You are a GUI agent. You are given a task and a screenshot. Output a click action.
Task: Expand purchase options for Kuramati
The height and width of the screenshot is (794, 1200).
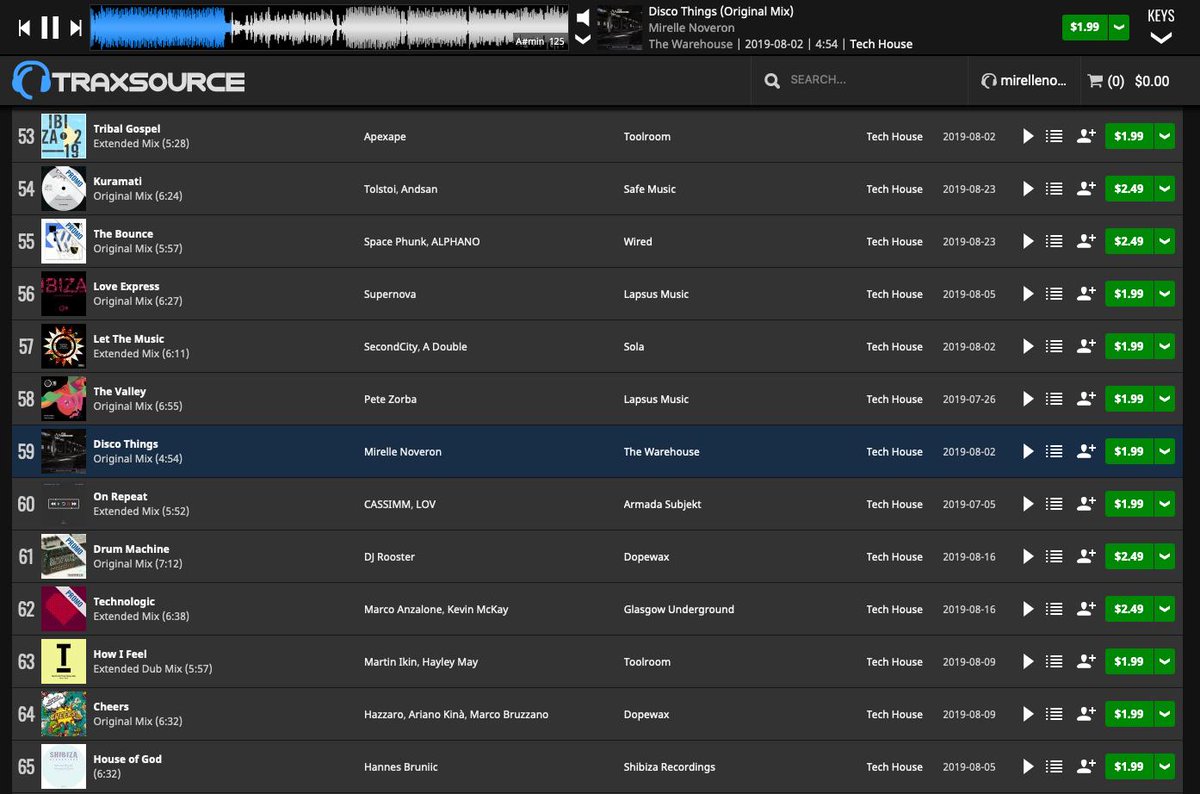(1165, 189)
